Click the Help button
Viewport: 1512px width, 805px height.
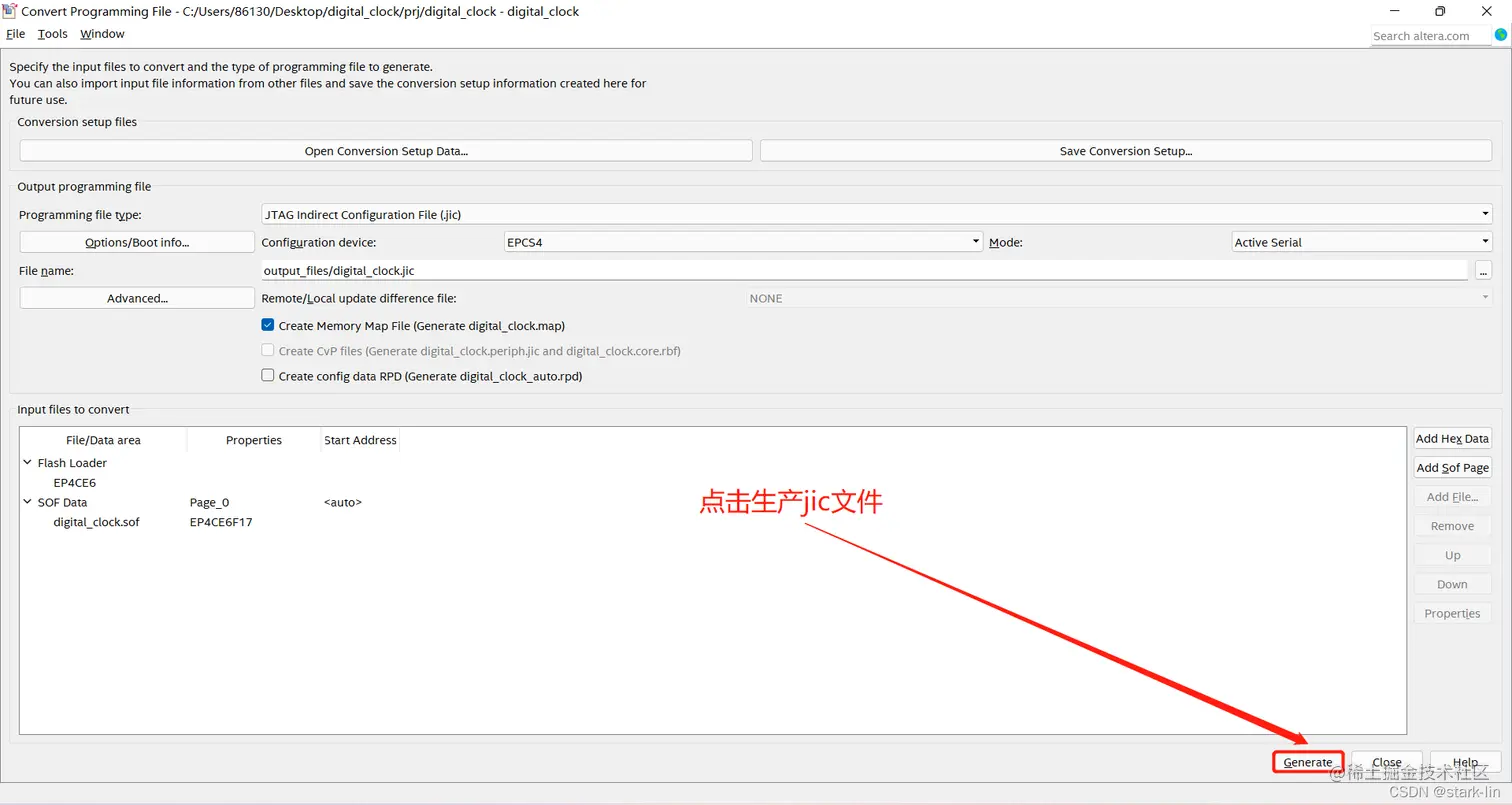[1465, 762]
